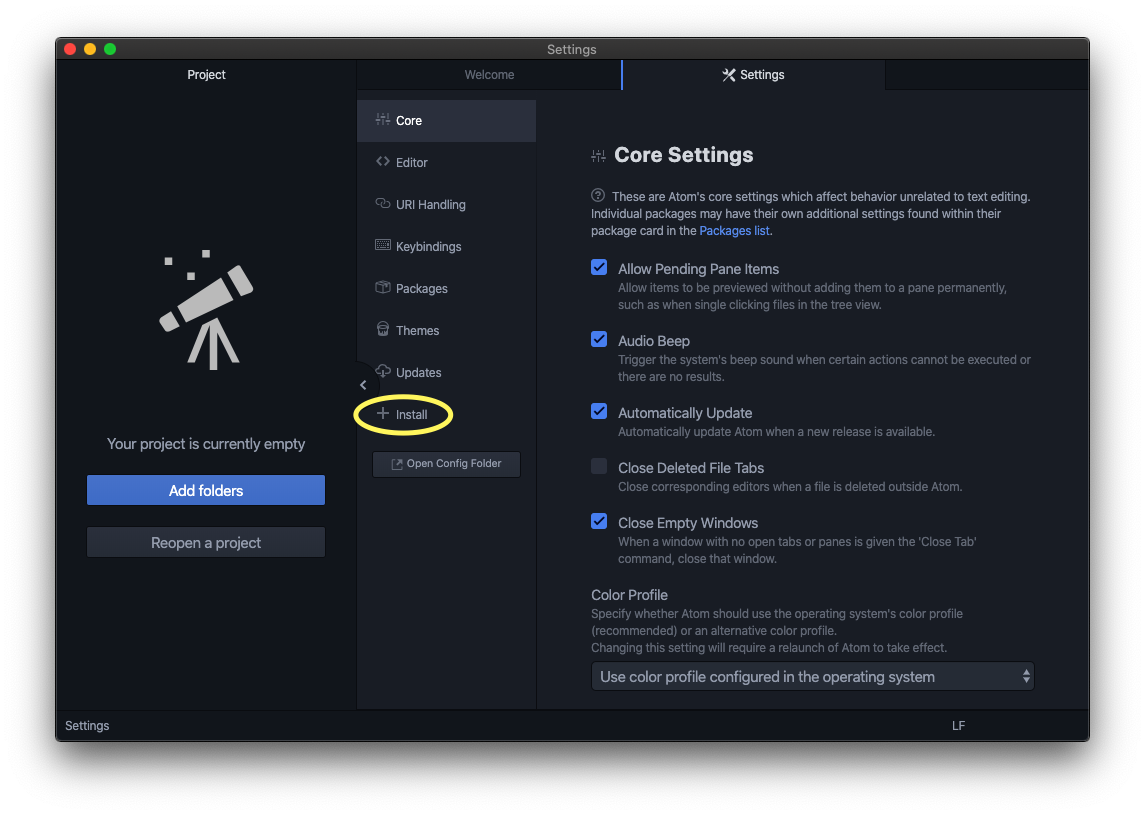Image resolution: width=1145 pixels, height=815 pixels.
Task: Collapse the settings sidebar with the chevron
Action: tap(363, 384)
